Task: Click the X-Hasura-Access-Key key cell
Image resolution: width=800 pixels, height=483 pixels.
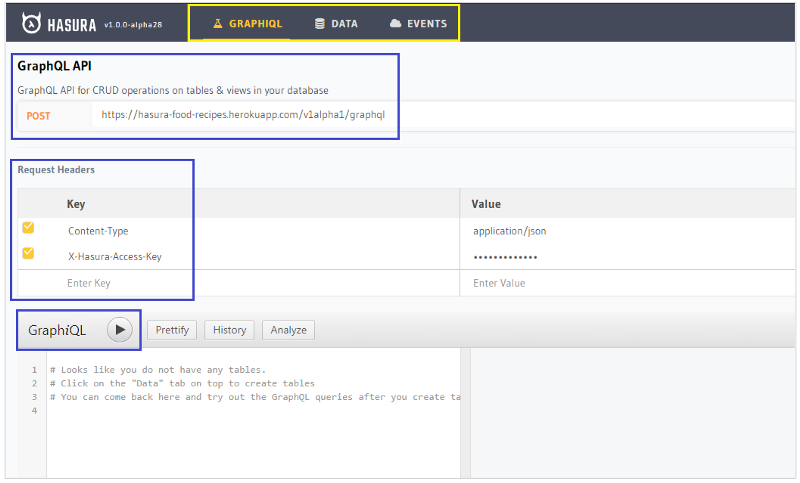Action: click(x=115, y=257)
